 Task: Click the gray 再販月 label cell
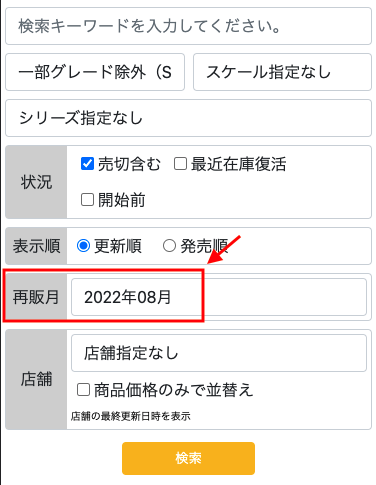[x=36, y=297]
